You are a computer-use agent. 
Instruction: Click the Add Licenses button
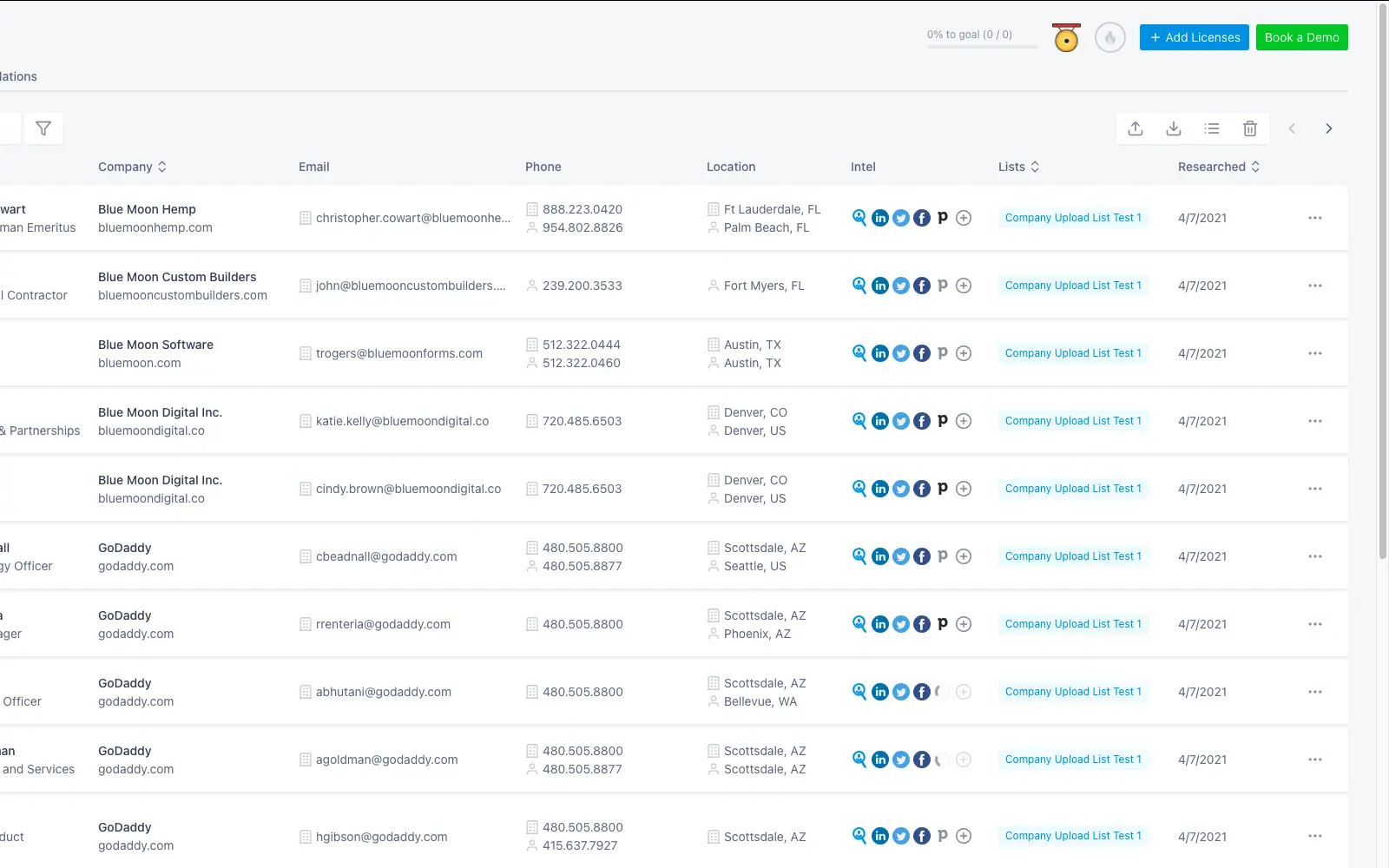point(1195,37)
